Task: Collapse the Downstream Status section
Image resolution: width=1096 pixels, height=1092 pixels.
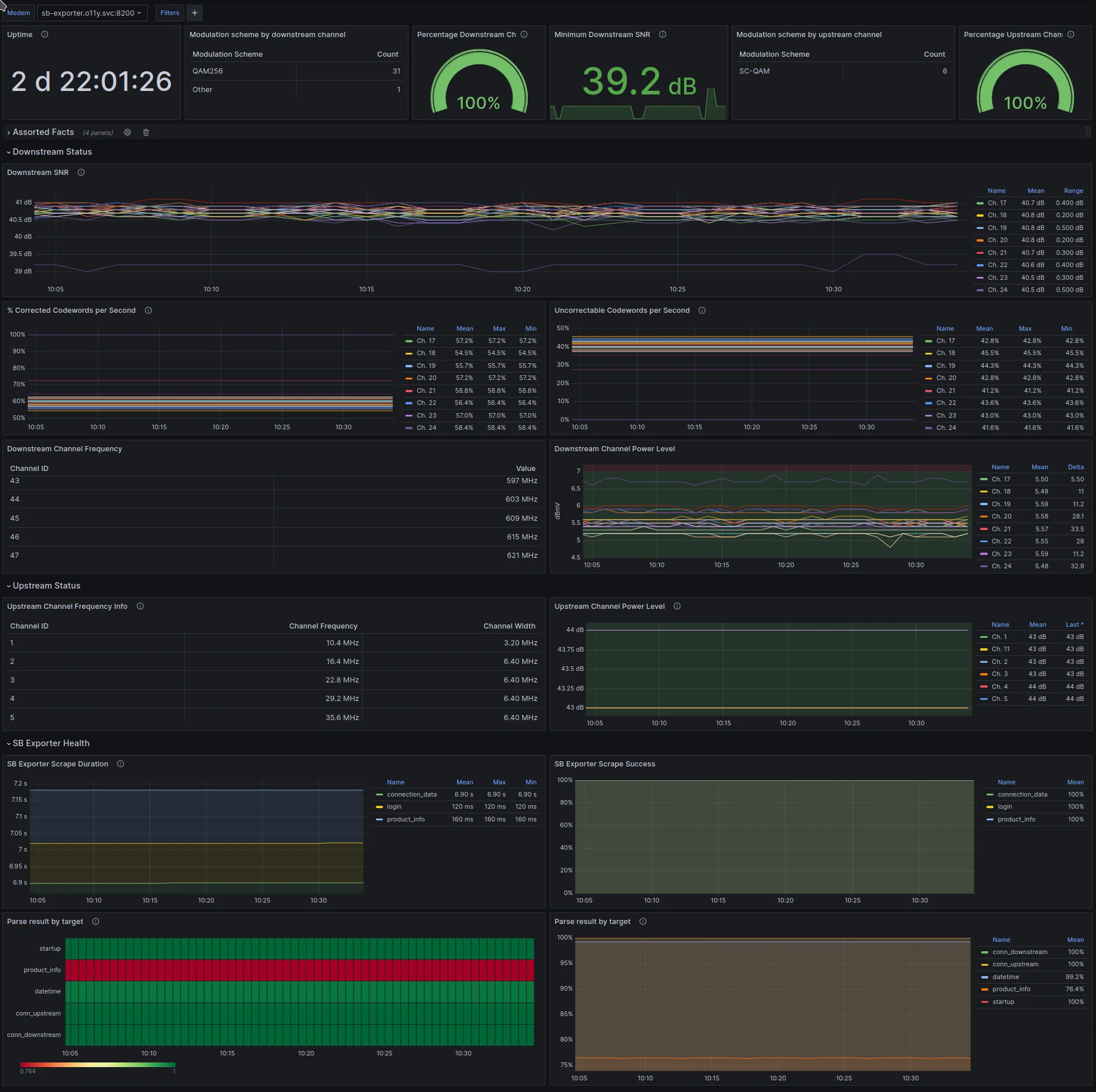Action: tap(52, 152)
